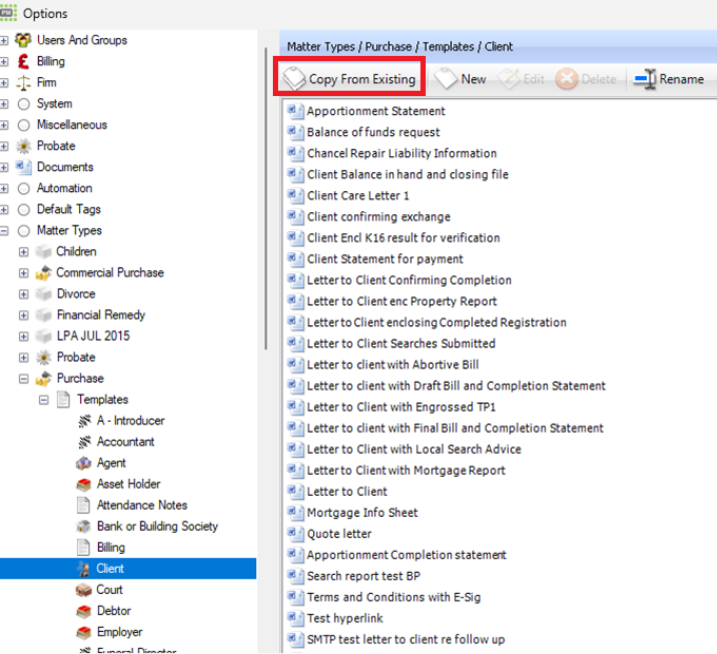Click the Quote letter document icon
Viewport: 717px width, 654px height.
coord(295,534)
